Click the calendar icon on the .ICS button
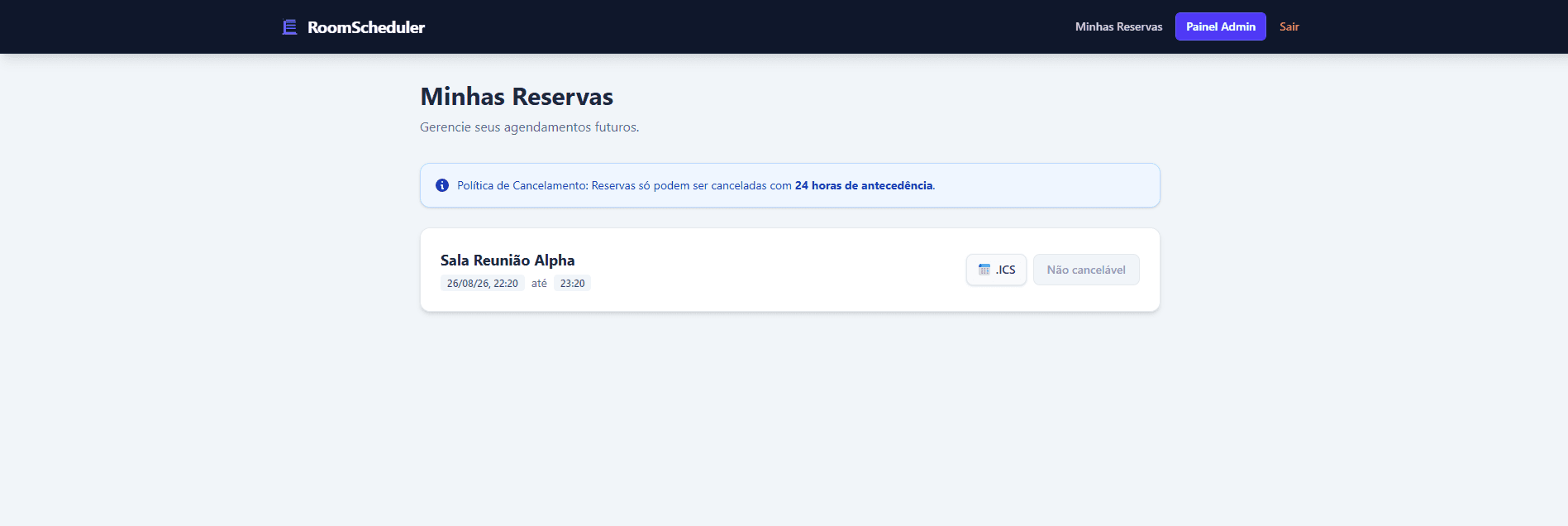Viewport: 1568px width, 526px height. coord(984,270)
